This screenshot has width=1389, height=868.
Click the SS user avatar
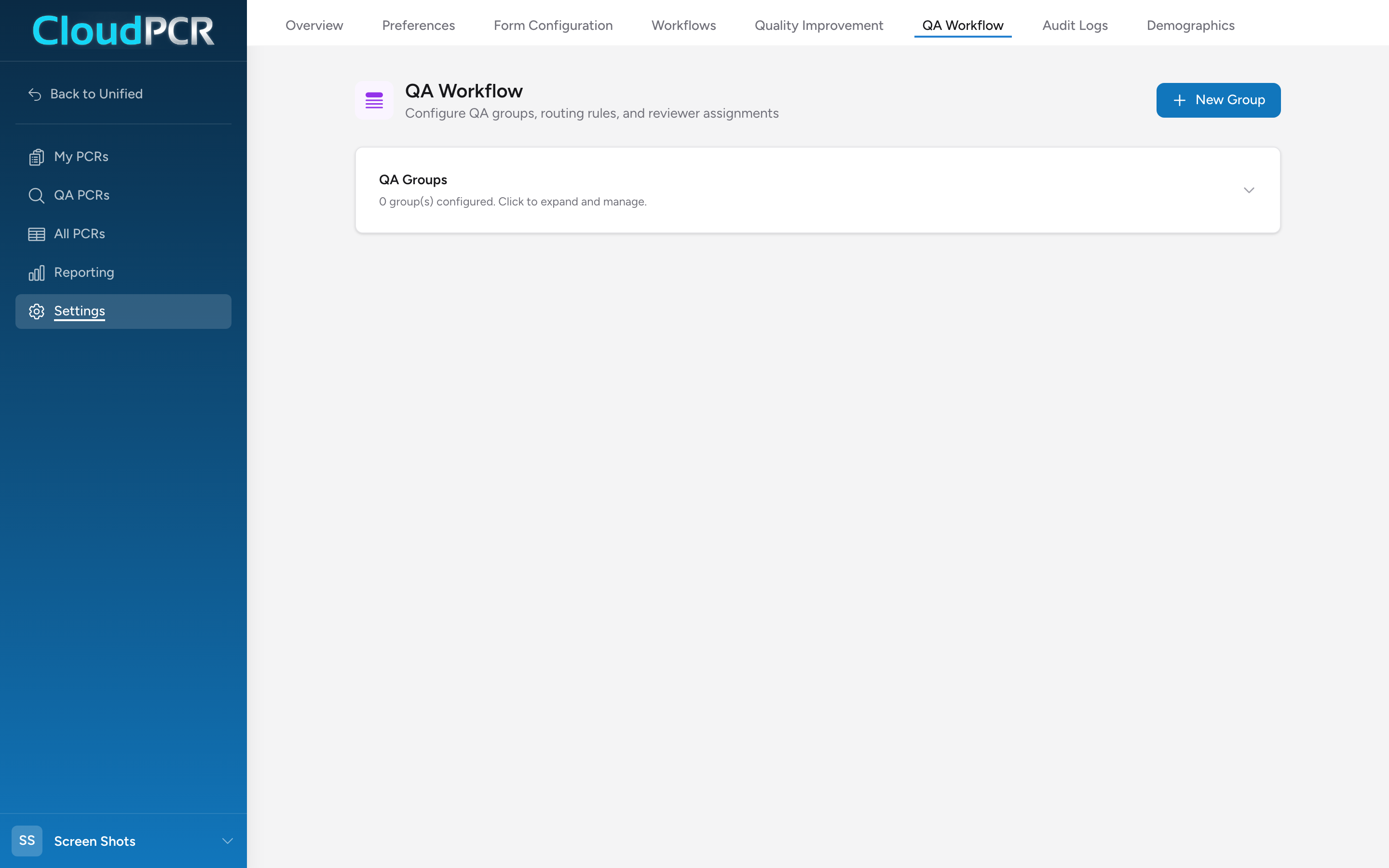(x=27, y=841)
